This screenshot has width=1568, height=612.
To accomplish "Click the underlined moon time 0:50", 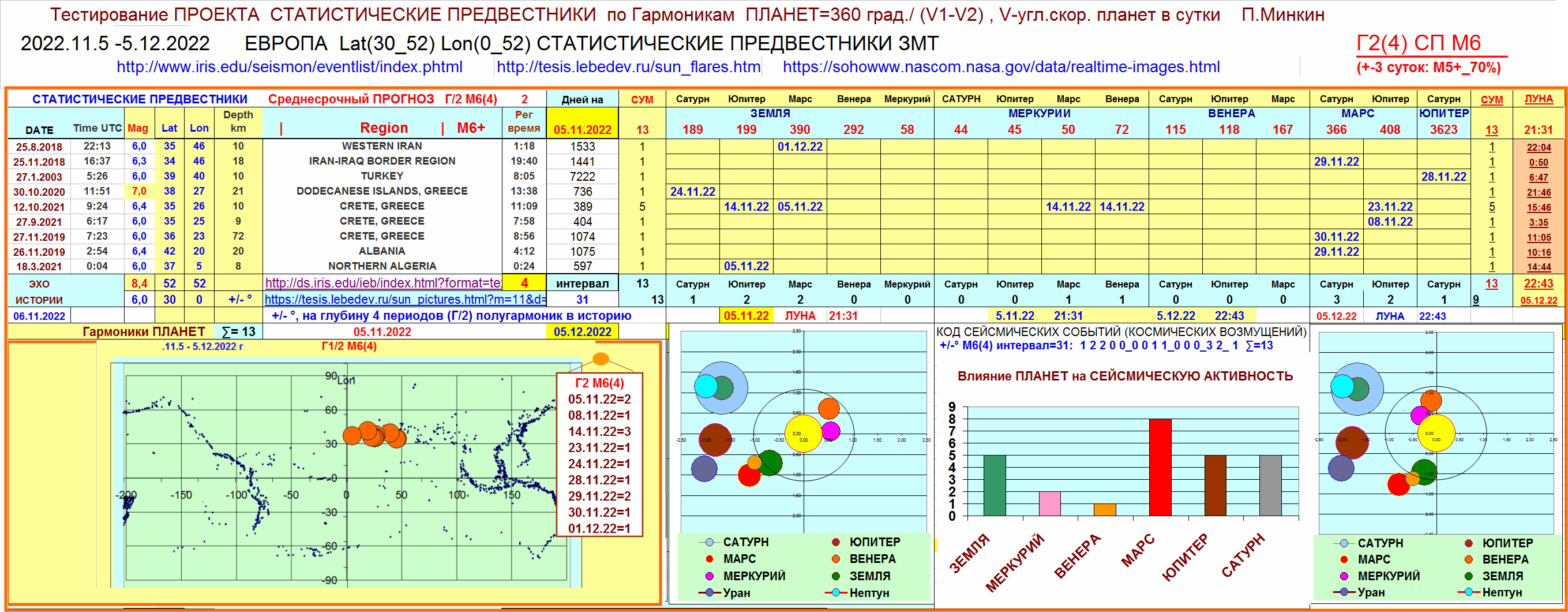I will (x=1538, y=163).
